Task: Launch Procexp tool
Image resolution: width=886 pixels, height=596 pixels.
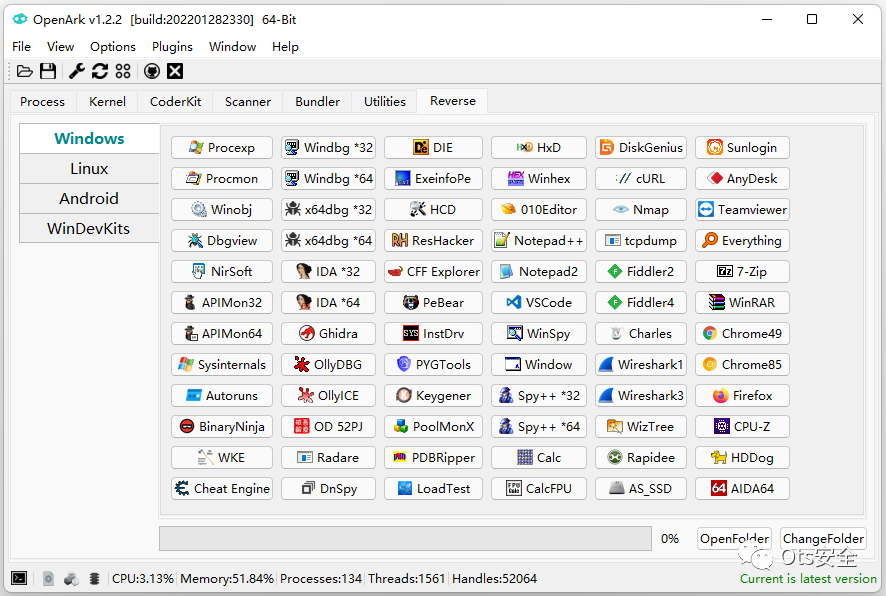Action: click(x=222, y=147)
